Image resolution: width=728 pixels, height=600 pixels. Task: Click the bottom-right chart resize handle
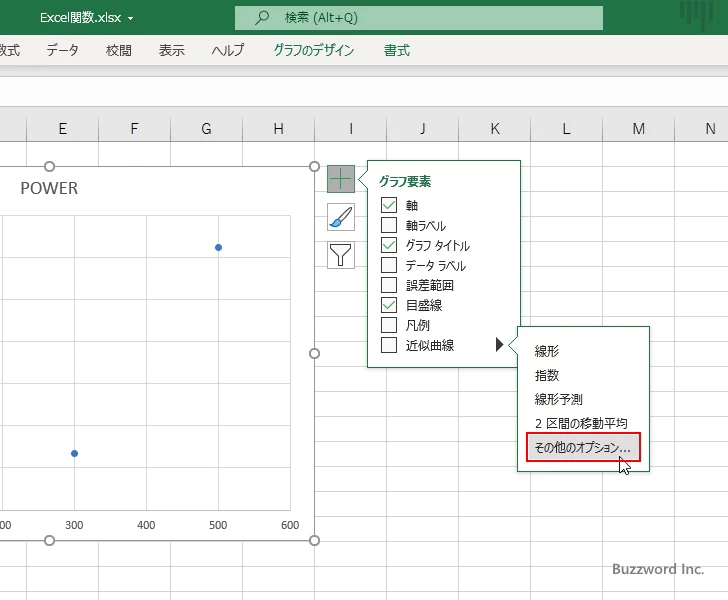[x=314, y=541]
